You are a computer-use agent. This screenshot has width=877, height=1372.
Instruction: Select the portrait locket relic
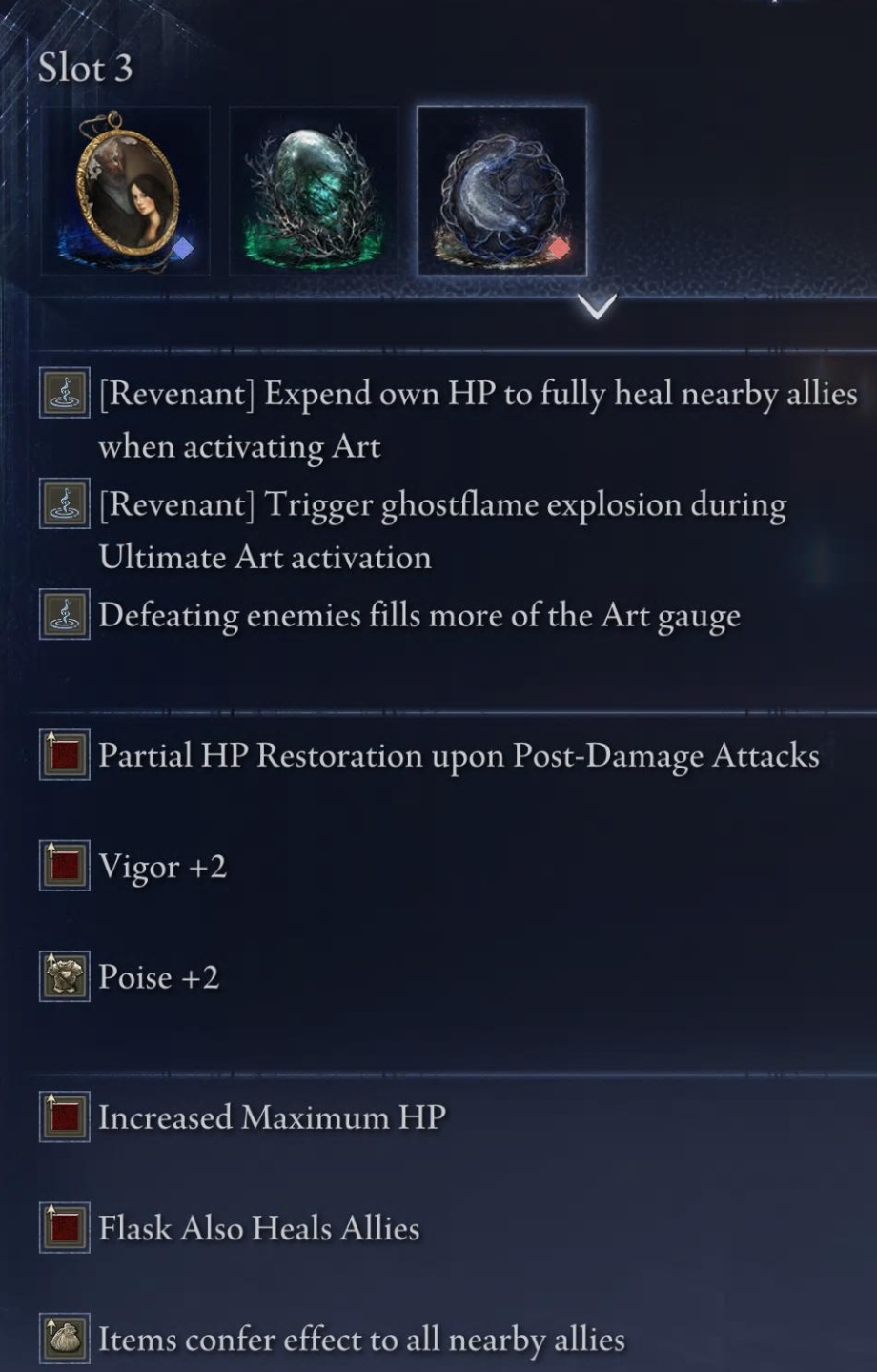coord(125,191)
